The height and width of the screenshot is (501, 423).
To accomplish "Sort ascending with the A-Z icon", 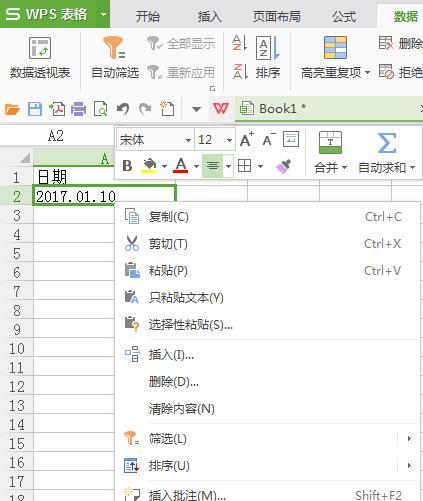I will (x=240, y=43).
